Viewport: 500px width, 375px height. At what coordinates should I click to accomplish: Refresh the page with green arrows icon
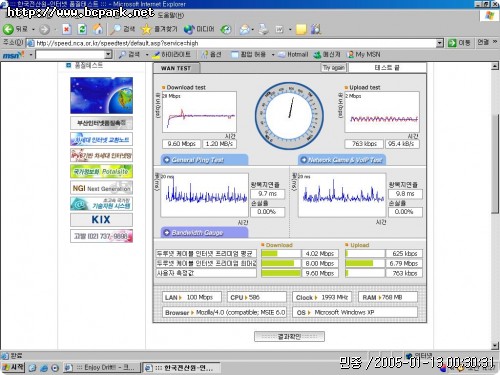82,29
